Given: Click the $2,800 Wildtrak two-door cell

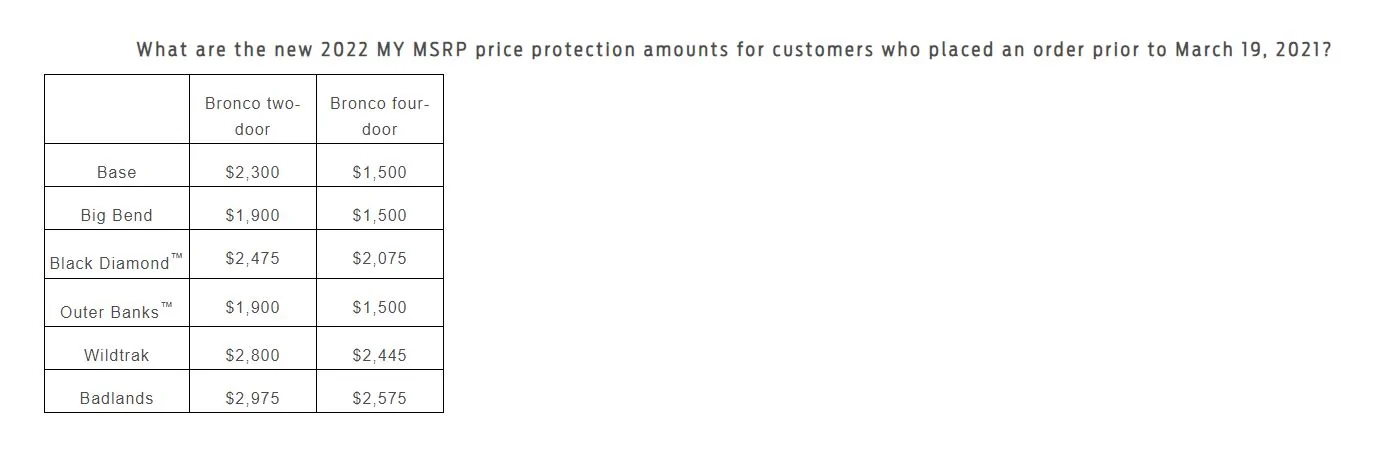Looking at the screenshot, I should click(x=253, y=355).
